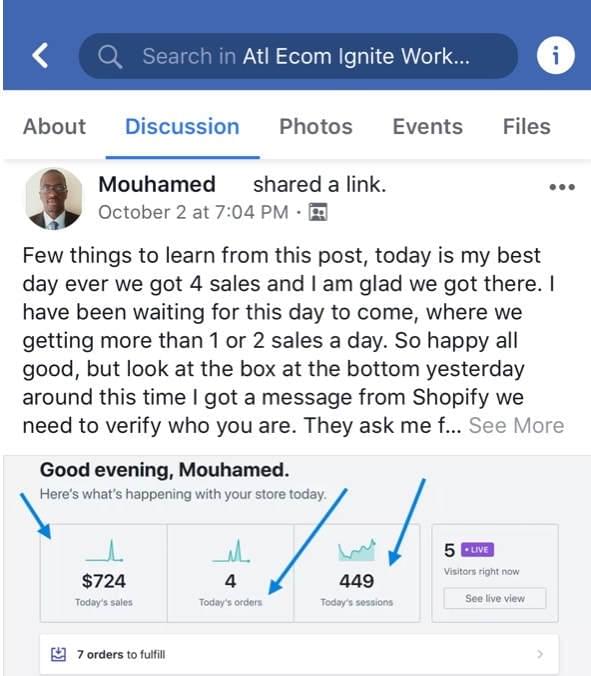Click the search magnifier icon
This screenshot has width=591, height=676.
click(110, 56)
